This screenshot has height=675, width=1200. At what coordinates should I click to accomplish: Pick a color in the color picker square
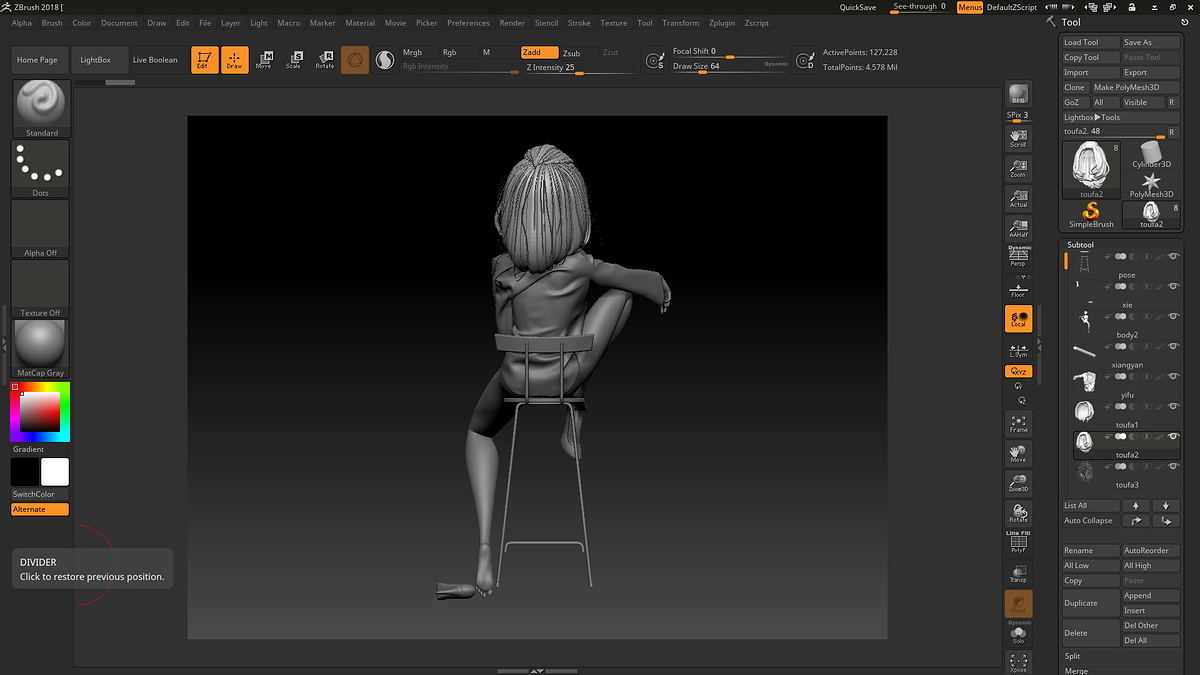[x=40, y=412]
